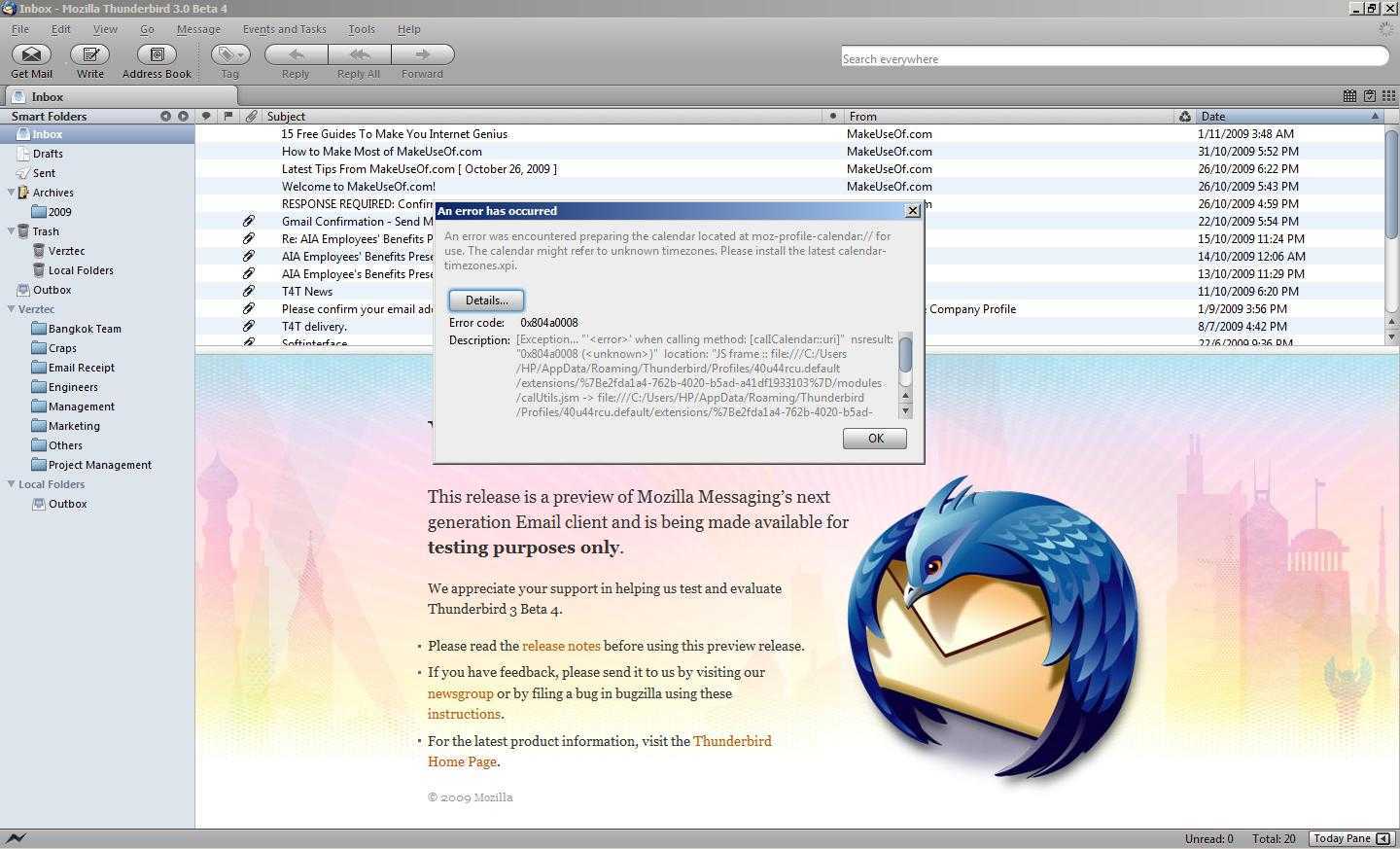The height and width of the screenshot is (849, 1400).
Task: Sort messages by Subject column header
Action: (x=542, y=116)
